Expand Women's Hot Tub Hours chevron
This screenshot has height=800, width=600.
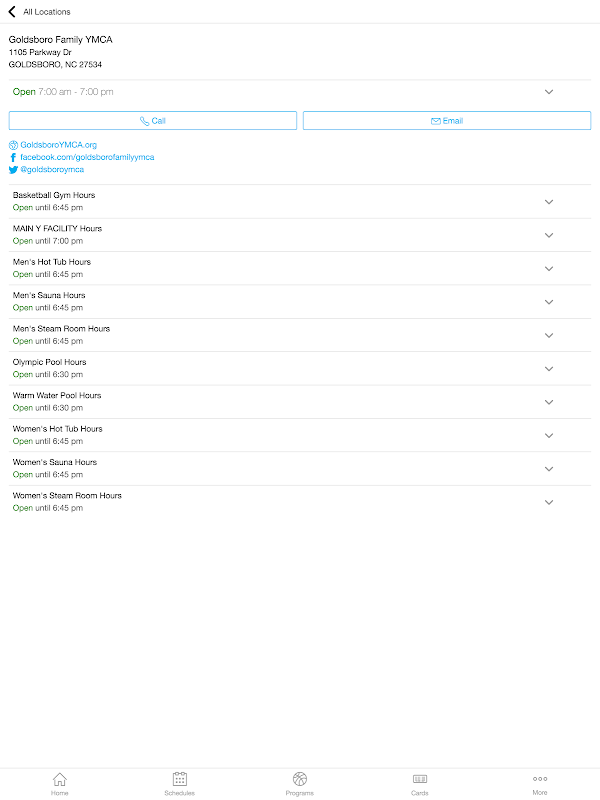[x=549, y=436]
